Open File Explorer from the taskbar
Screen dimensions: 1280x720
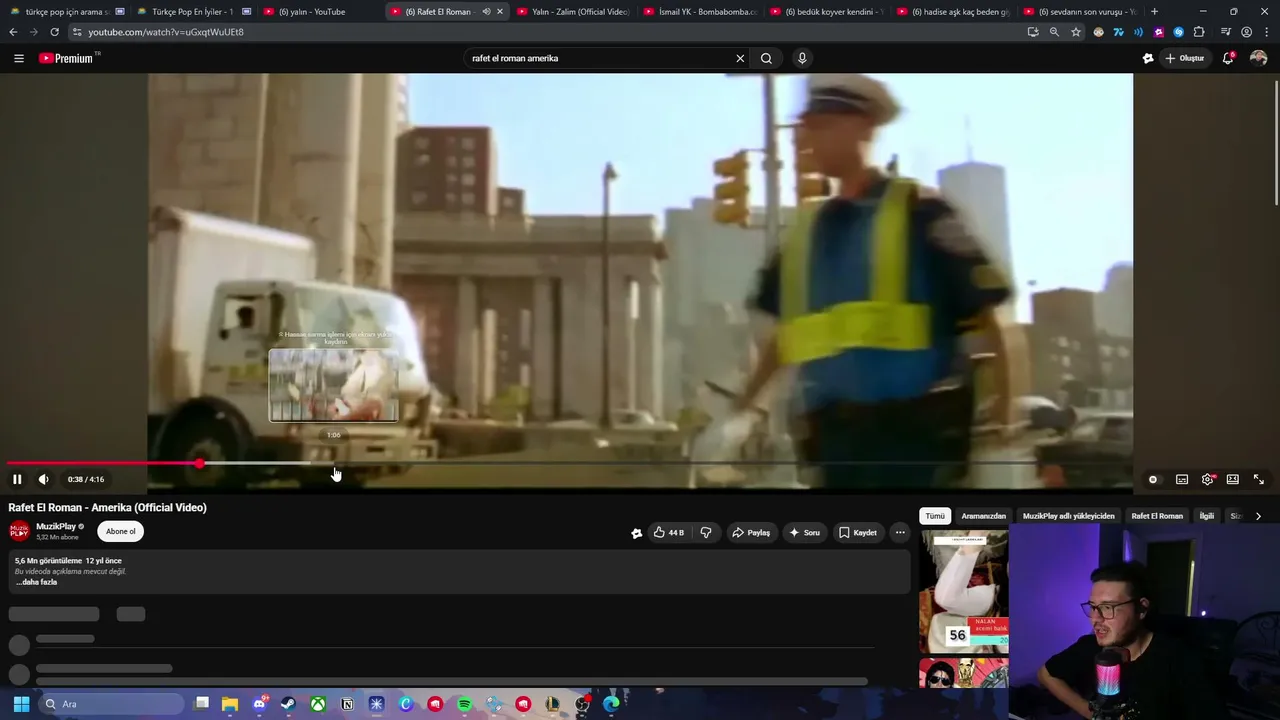[230, 704]
